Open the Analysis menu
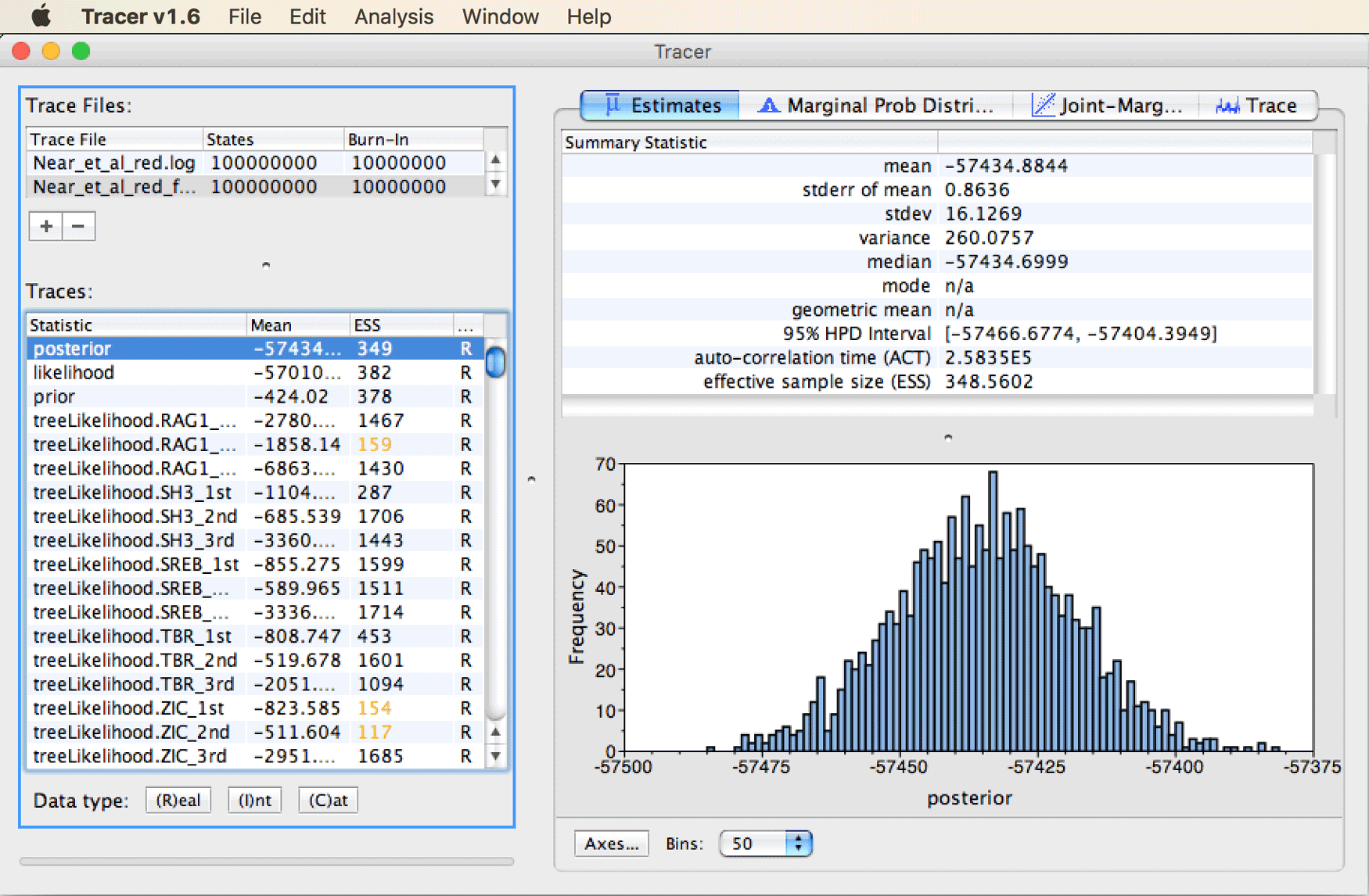The width and height of the screenshot is (1369, 896). tap(394, 16)
